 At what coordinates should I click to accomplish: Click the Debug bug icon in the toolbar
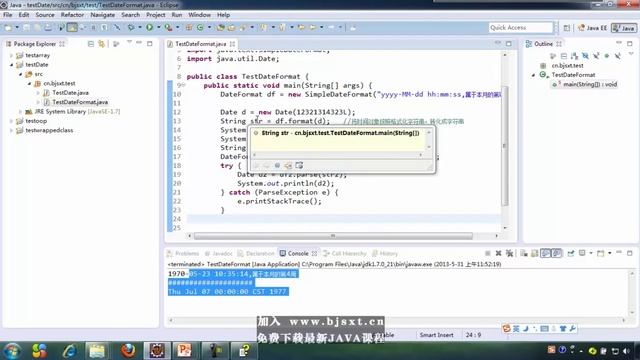point(131,27)
